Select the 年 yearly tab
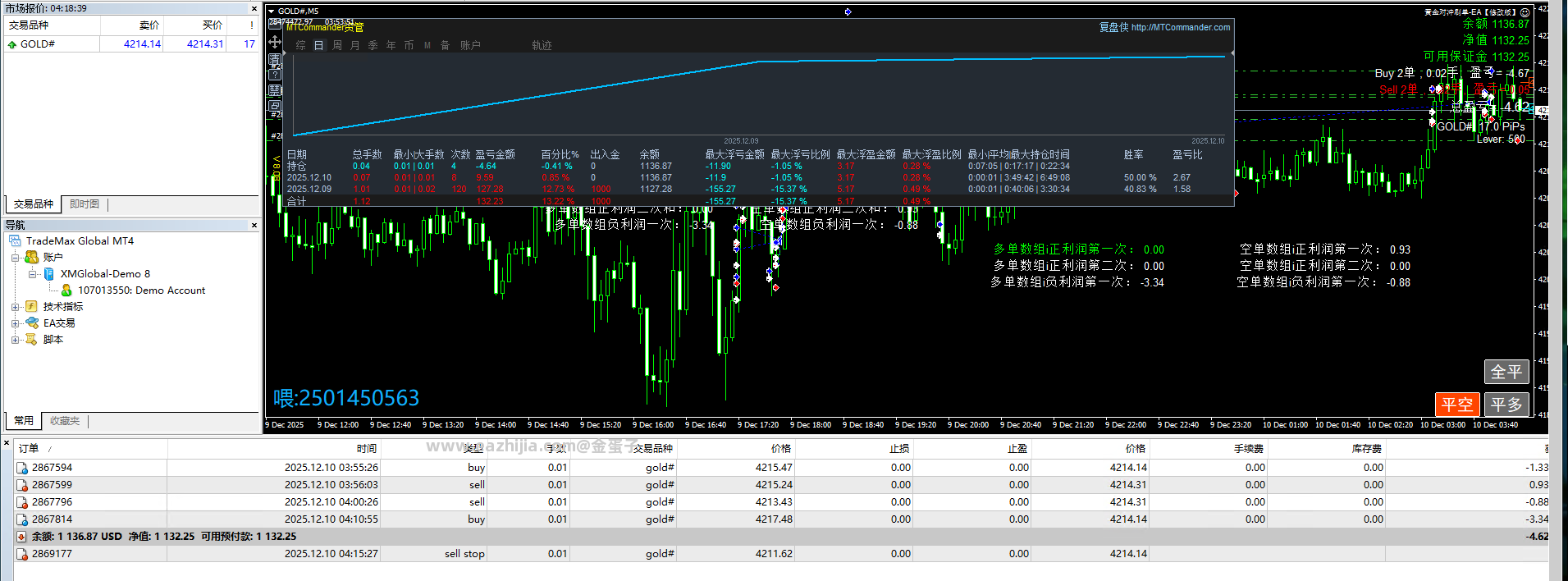The image size is (1568, 581). pos(391,45)
